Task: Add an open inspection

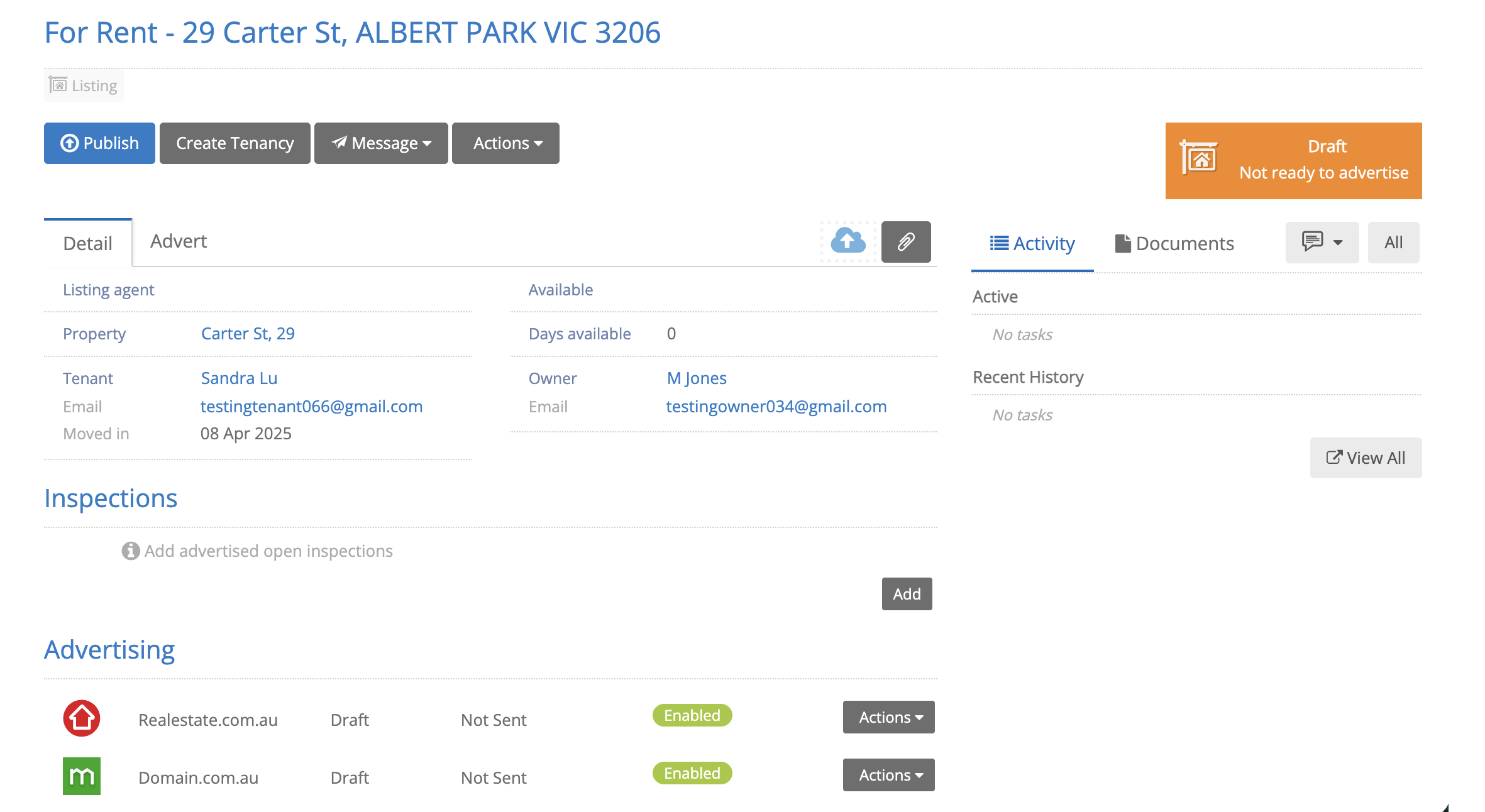Action: pos(907,594)
